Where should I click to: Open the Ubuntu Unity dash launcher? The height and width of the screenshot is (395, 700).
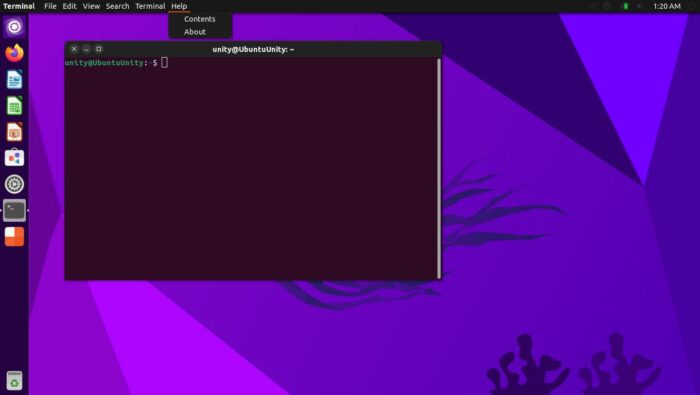tap(14, 27)
